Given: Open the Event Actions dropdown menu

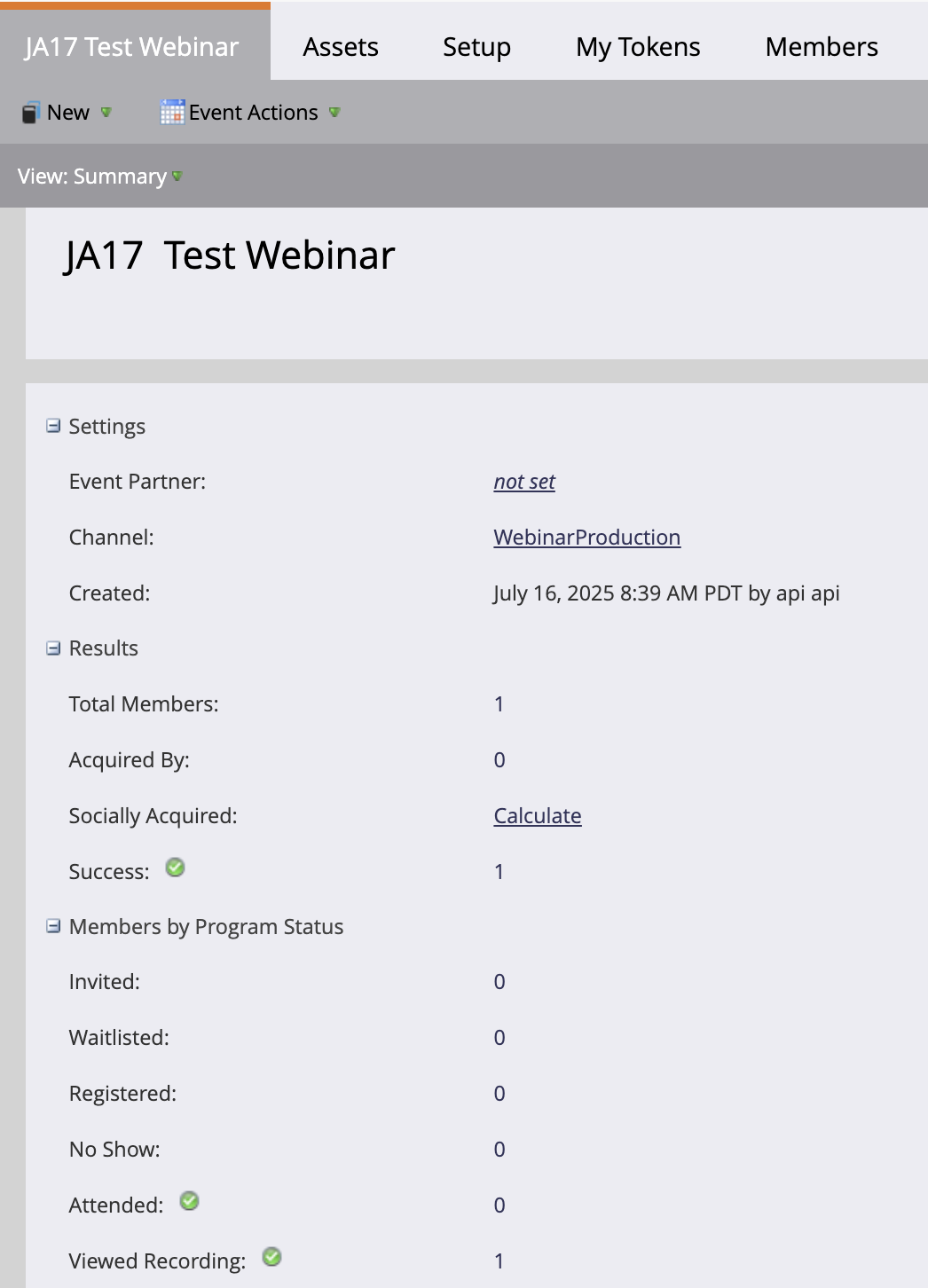Looking at the screenshot, I should pos(334,113).
